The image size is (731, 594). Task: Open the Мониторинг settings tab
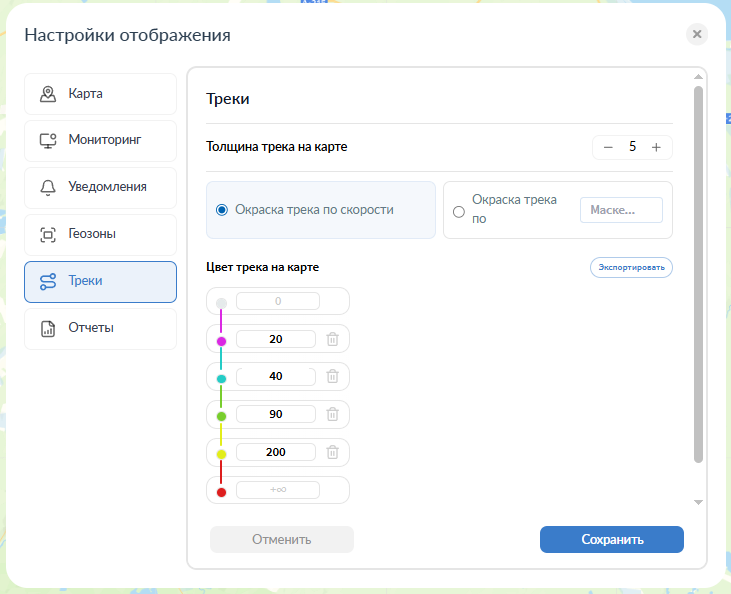click(x=100, y=140)
